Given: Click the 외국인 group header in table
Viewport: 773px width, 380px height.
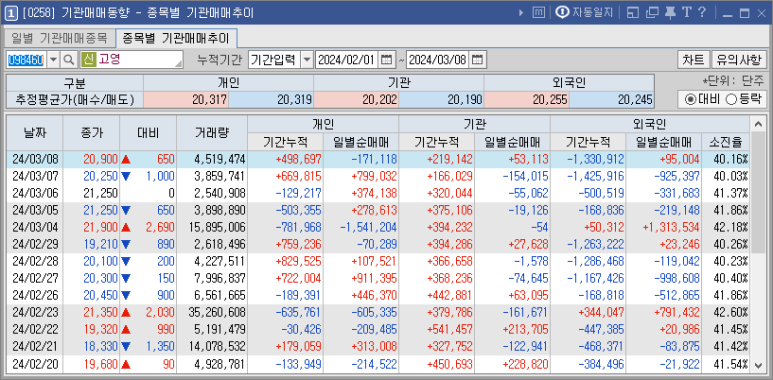Looking at the screenshot, I should [x=650, y=124].
